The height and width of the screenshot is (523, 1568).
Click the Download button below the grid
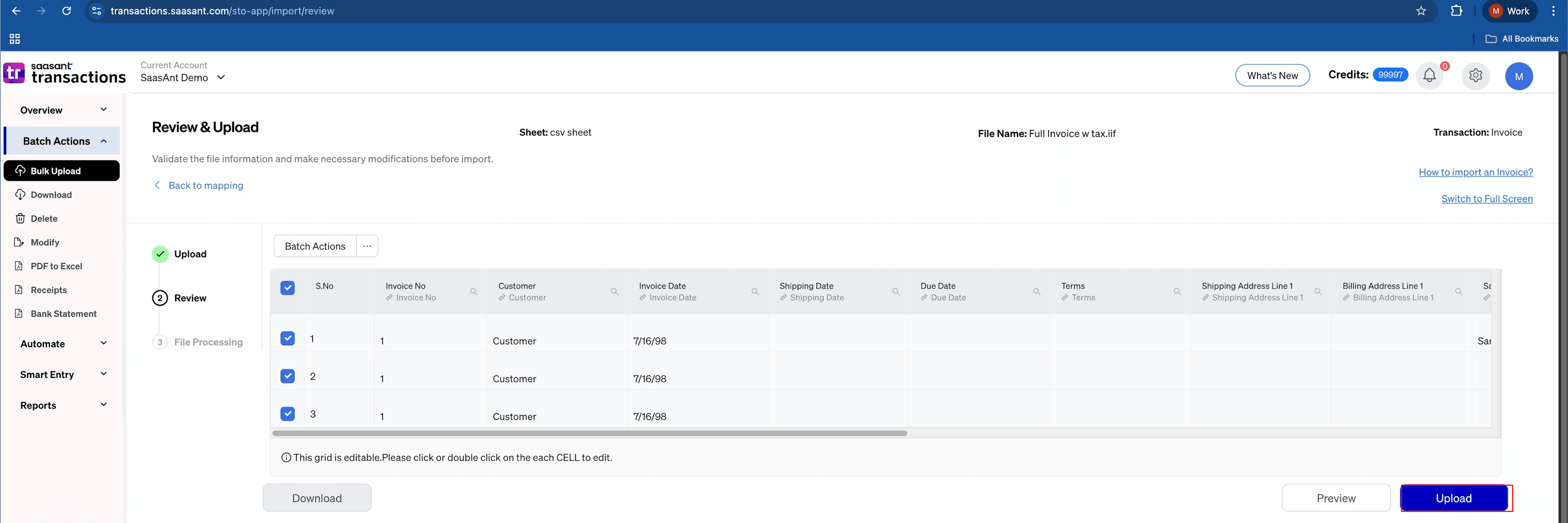317,498
